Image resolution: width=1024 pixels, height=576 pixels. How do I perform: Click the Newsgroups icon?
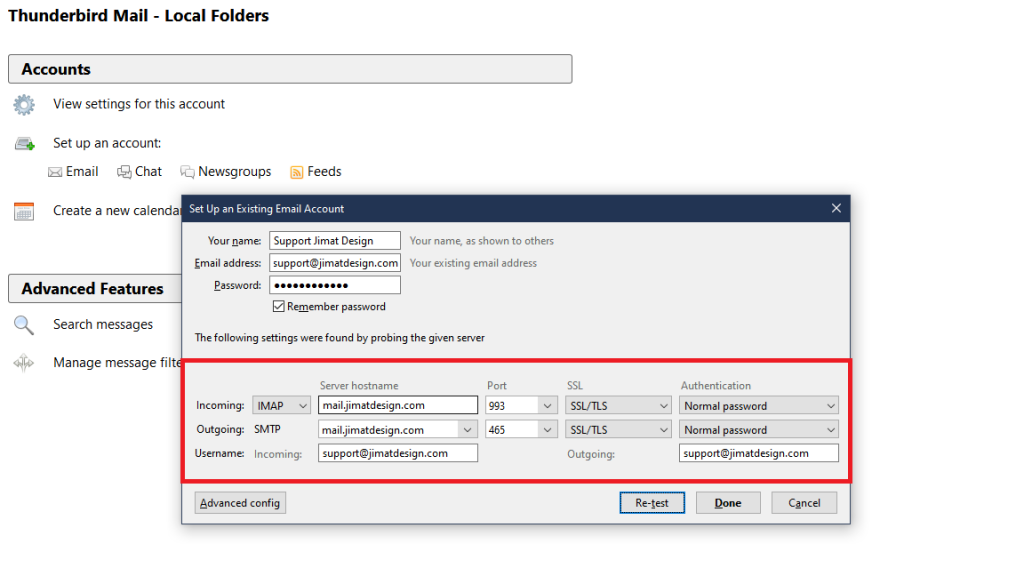187,172
